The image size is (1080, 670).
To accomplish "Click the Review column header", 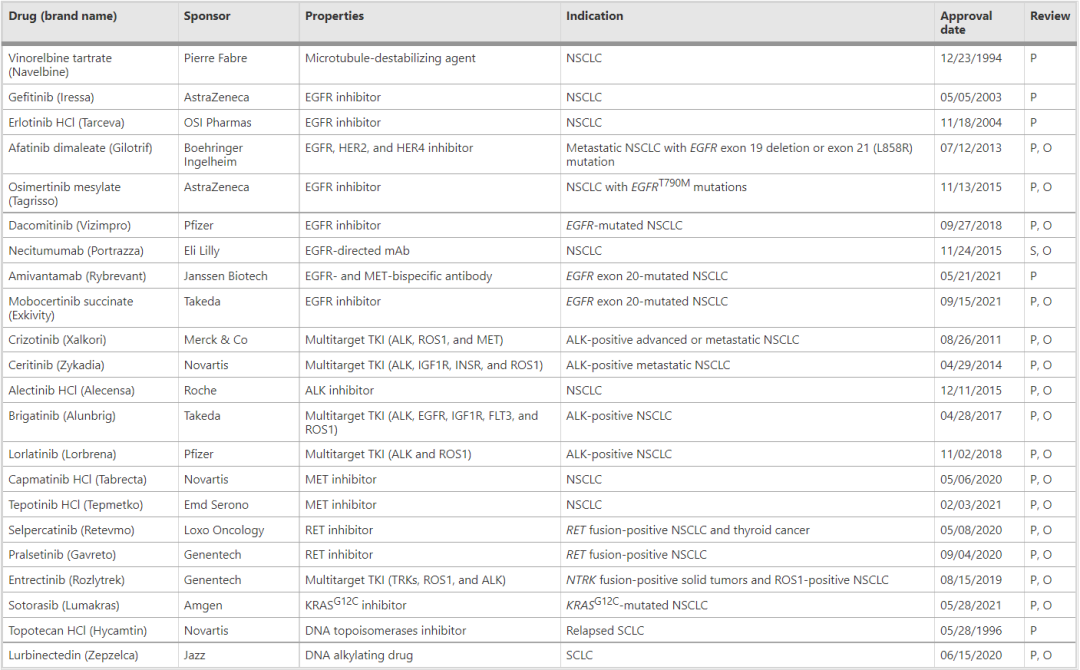I will click(1050, 16).
